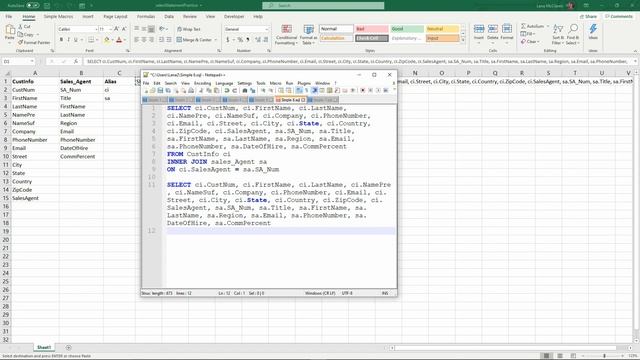Apply the red font color
This screenshot has height=360, width=640.
tap(119, 40)
